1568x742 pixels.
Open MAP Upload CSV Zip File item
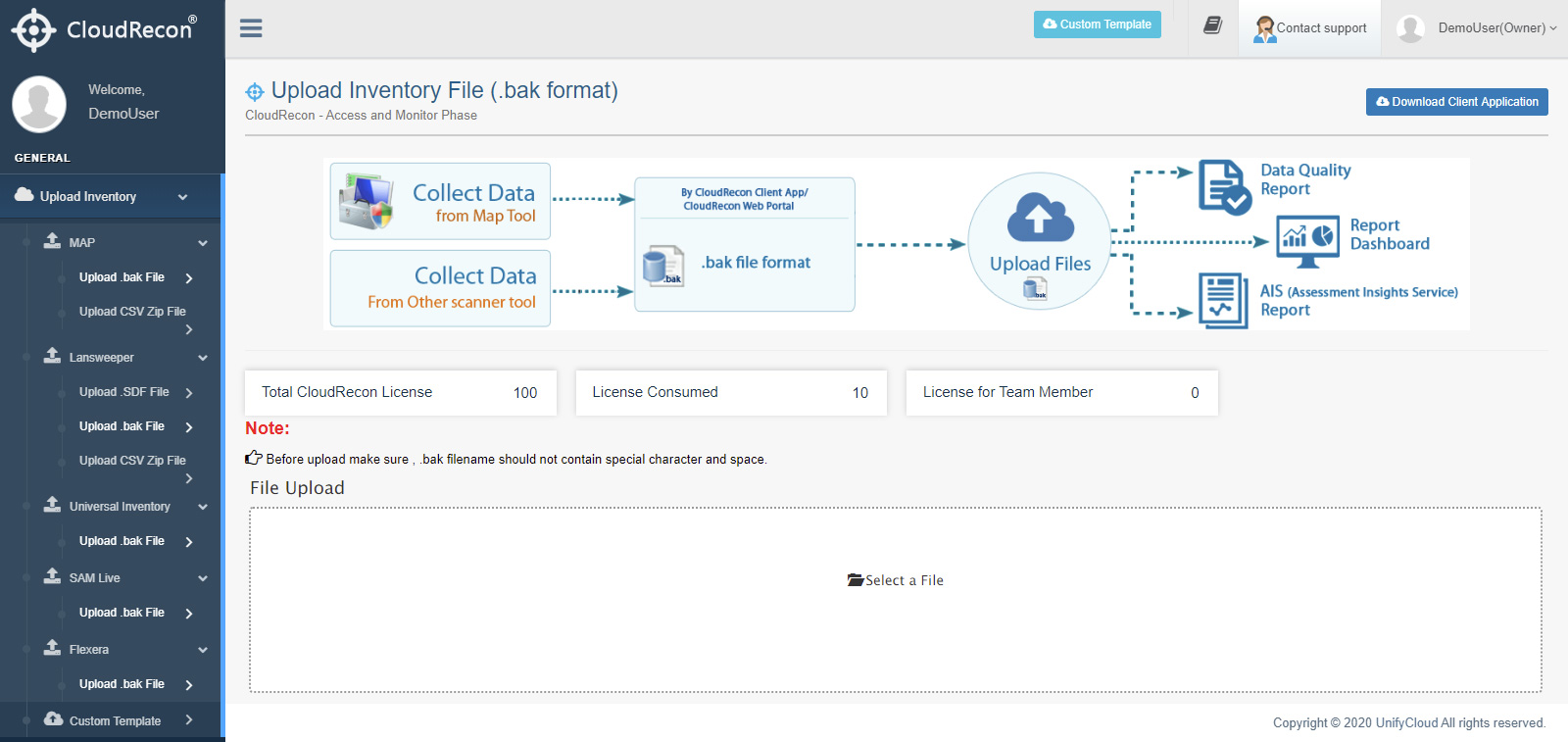(132, 312)
